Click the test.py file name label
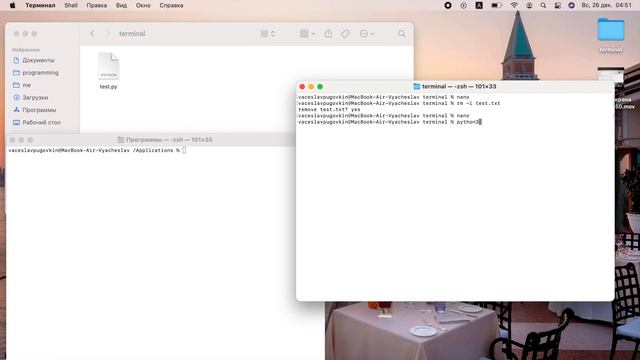Screen dimensions: 640x360 [109, 87]
